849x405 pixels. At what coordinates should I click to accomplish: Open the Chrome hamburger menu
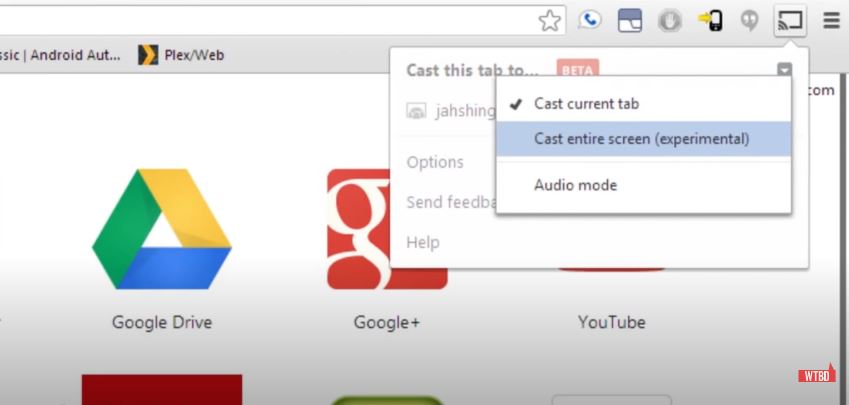point(831,21)
